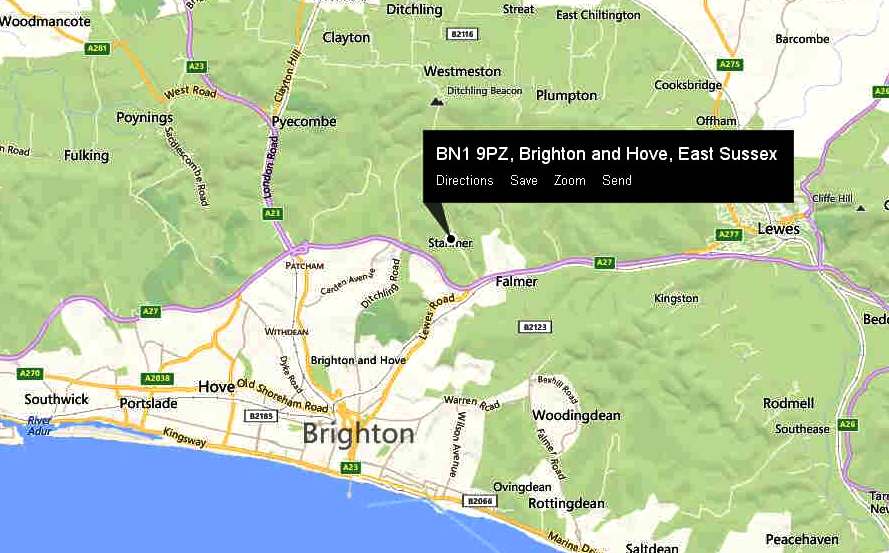
Task: Click the Falmer village label
Action: coord(516,281)
